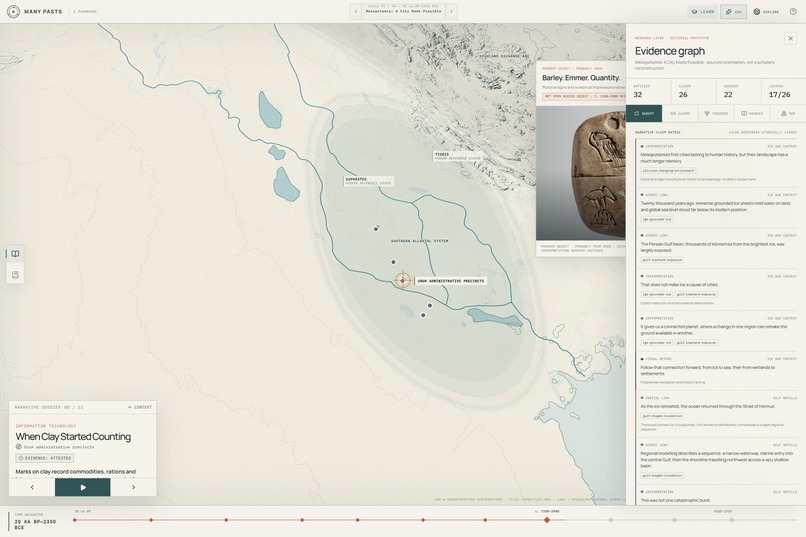Select the Follow that connection forward sentence
Viewport: 806px width, 537px height.
pos(708,371)
